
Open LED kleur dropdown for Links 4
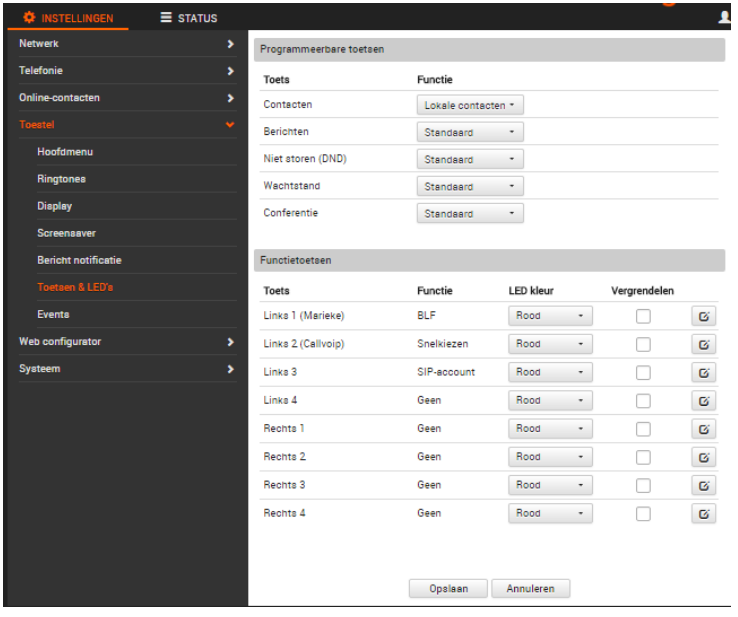click(x=552, y=401)
